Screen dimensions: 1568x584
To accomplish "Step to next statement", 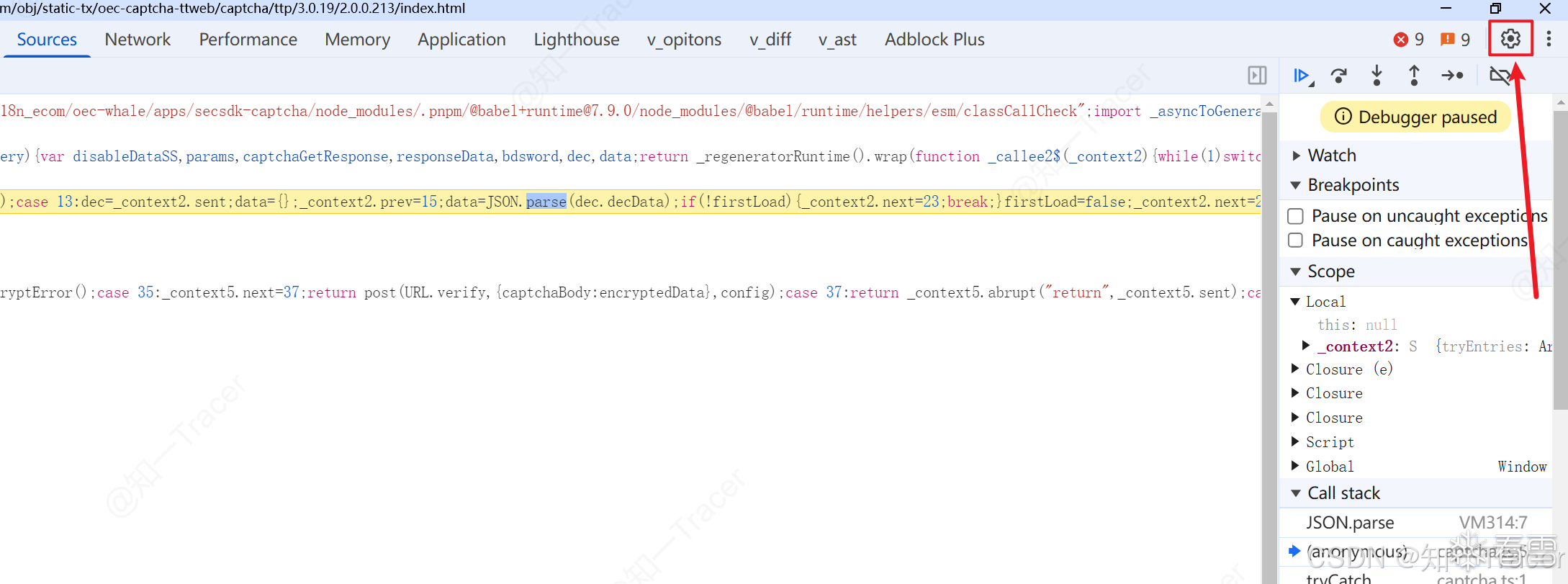I will point(1452,76).
